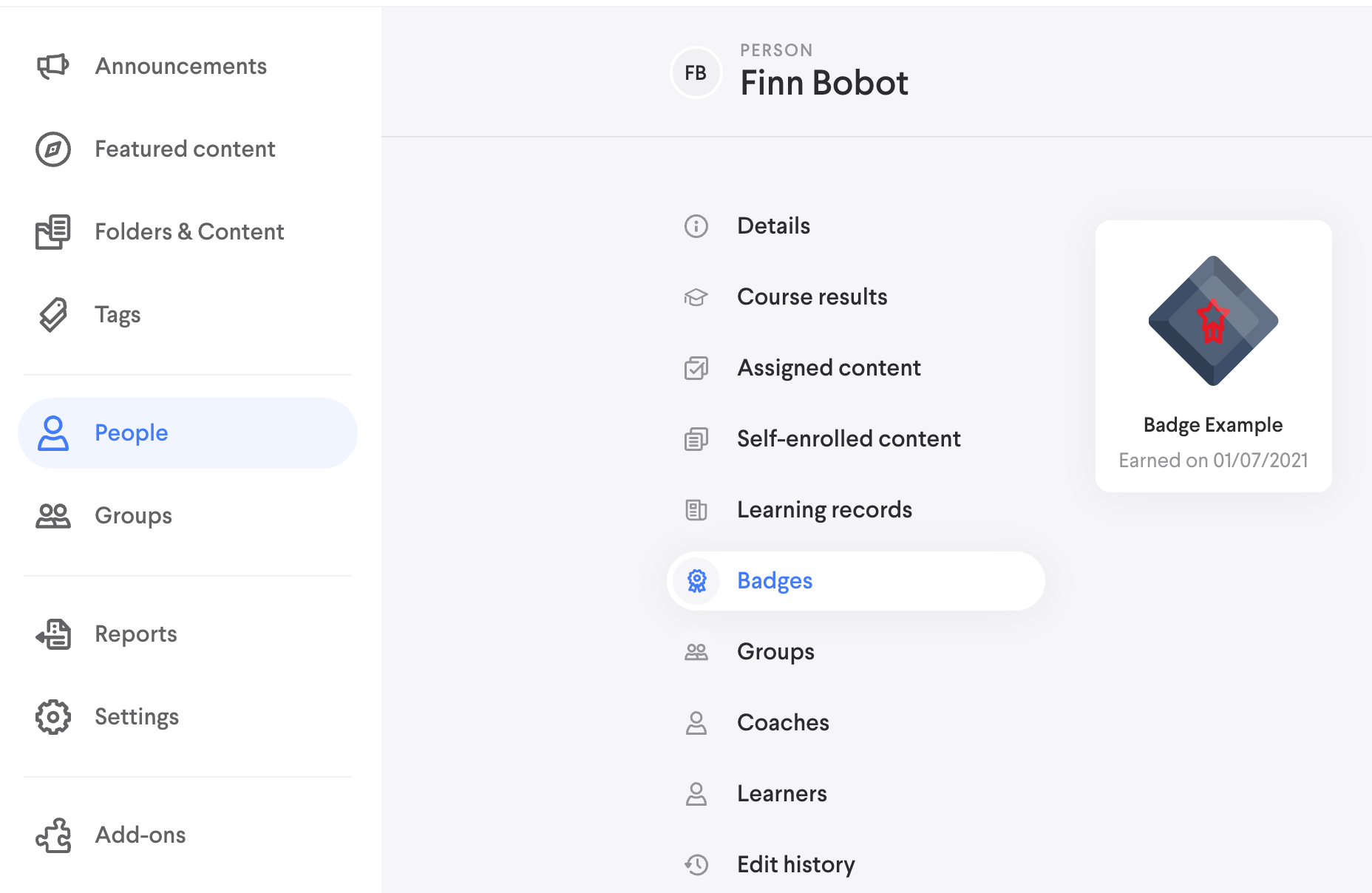The image size is (1372, 893).
Task: Open Groups in the left sidebar
Action: (133, 516)
